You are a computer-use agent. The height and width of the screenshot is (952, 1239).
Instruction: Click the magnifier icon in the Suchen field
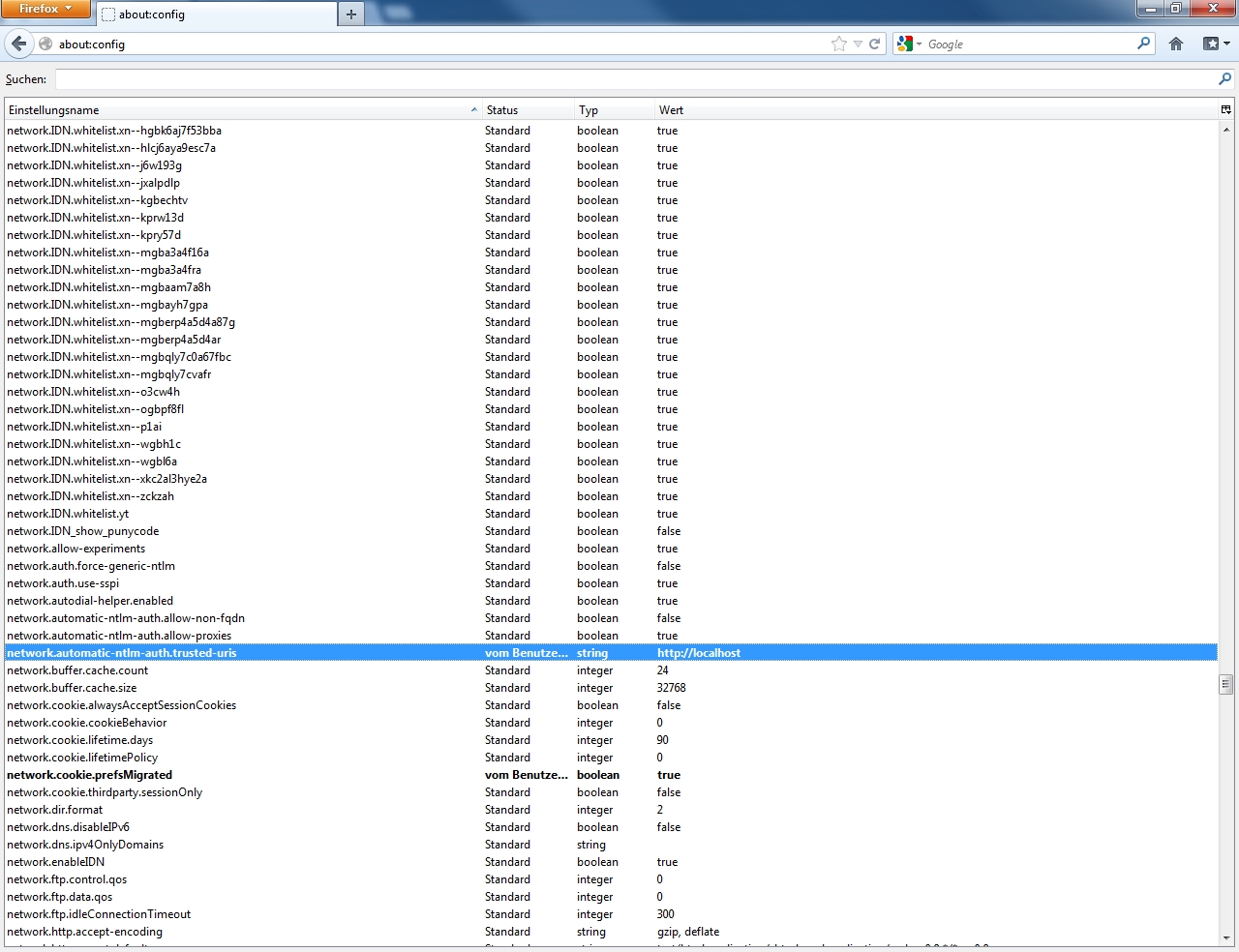(1224, 79)
